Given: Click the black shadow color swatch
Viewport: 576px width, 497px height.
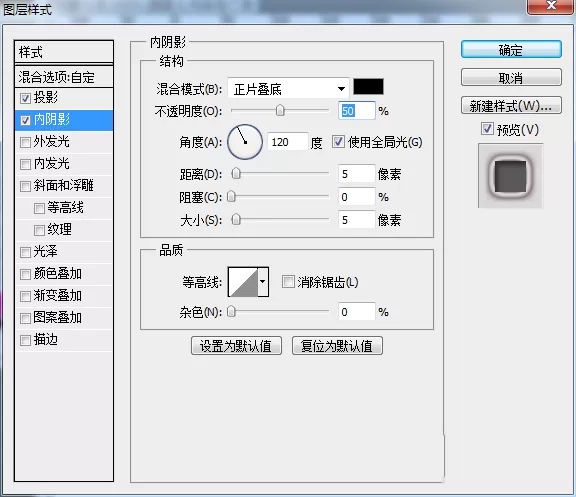Looking at the screenshot, I should point(368,87).
